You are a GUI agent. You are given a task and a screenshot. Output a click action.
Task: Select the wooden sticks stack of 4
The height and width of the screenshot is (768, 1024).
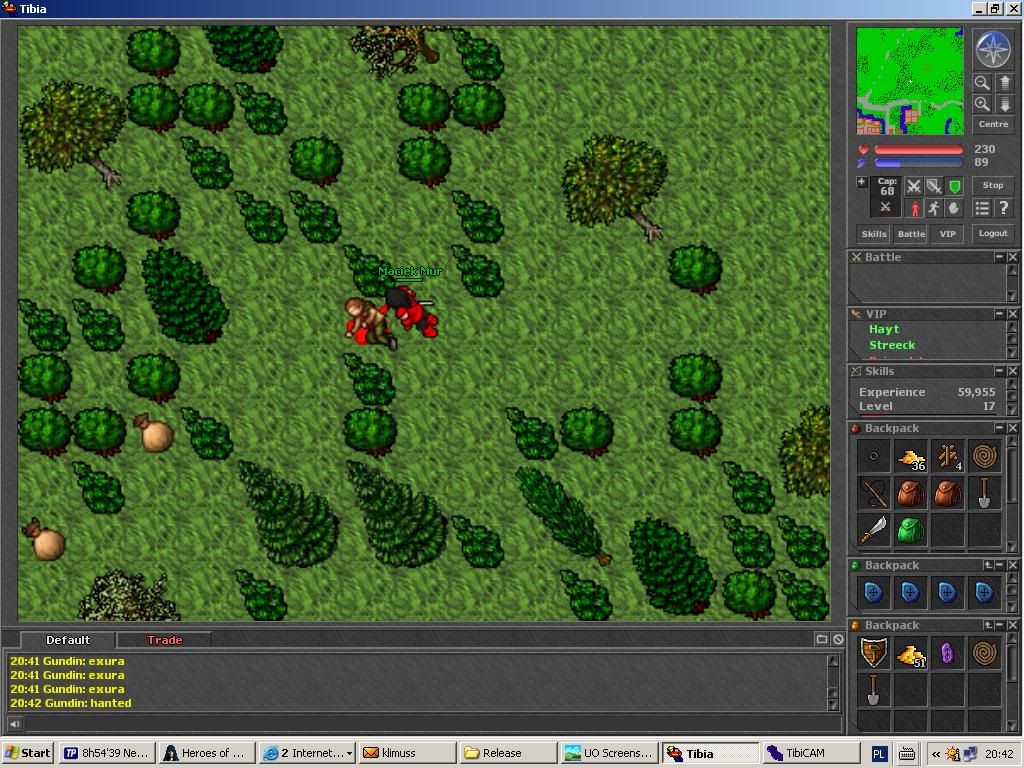[x=948, y=457]
